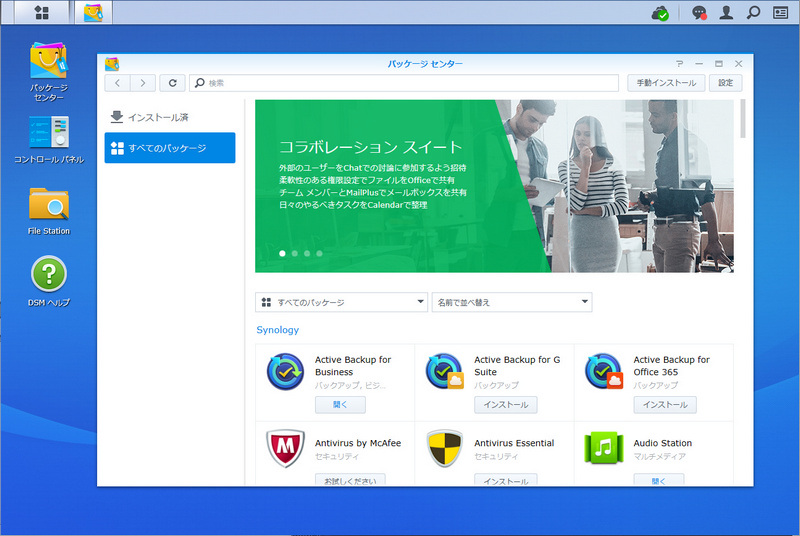Click 開く for Audio Station
The image size is (800, 536).
(659, 480)
